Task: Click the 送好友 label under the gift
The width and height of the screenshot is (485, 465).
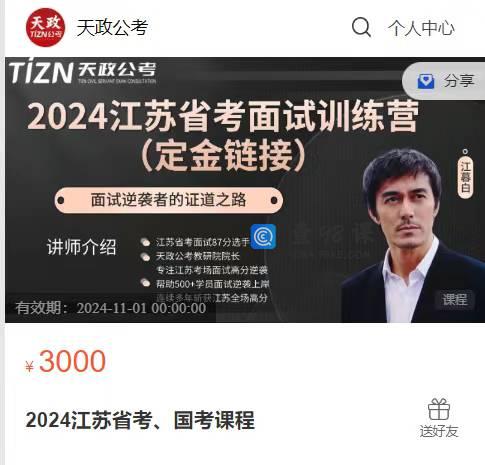Action: tap(439, 431)
